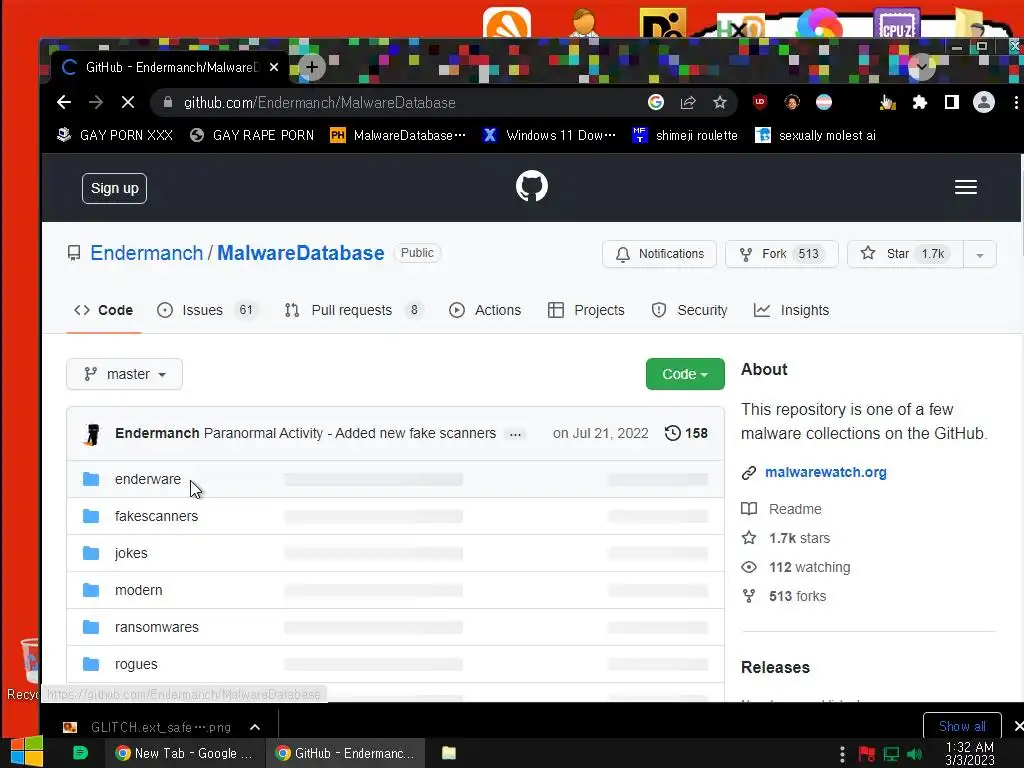The image size is (1024, 768).
Task: Click the GitHub Sign up button
Action: click(114, 188)
